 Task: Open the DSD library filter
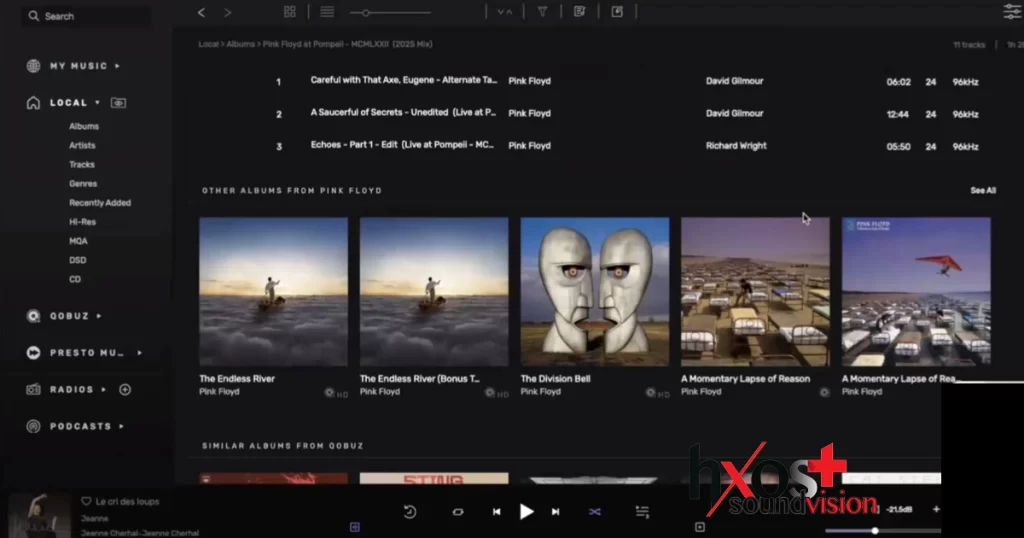(x=78, y=260)
